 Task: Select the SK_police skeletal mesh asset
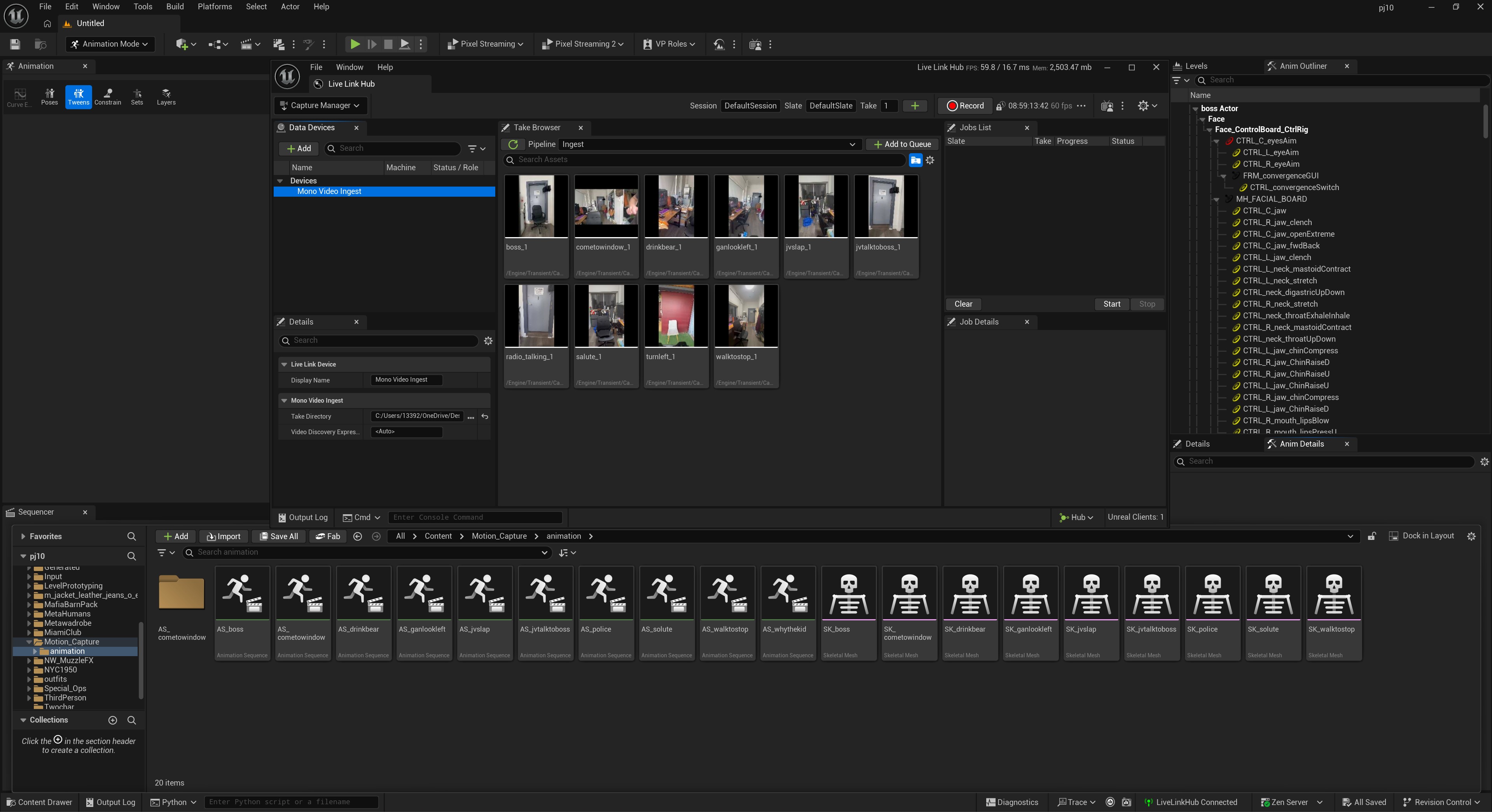[x=1212, y=613]
